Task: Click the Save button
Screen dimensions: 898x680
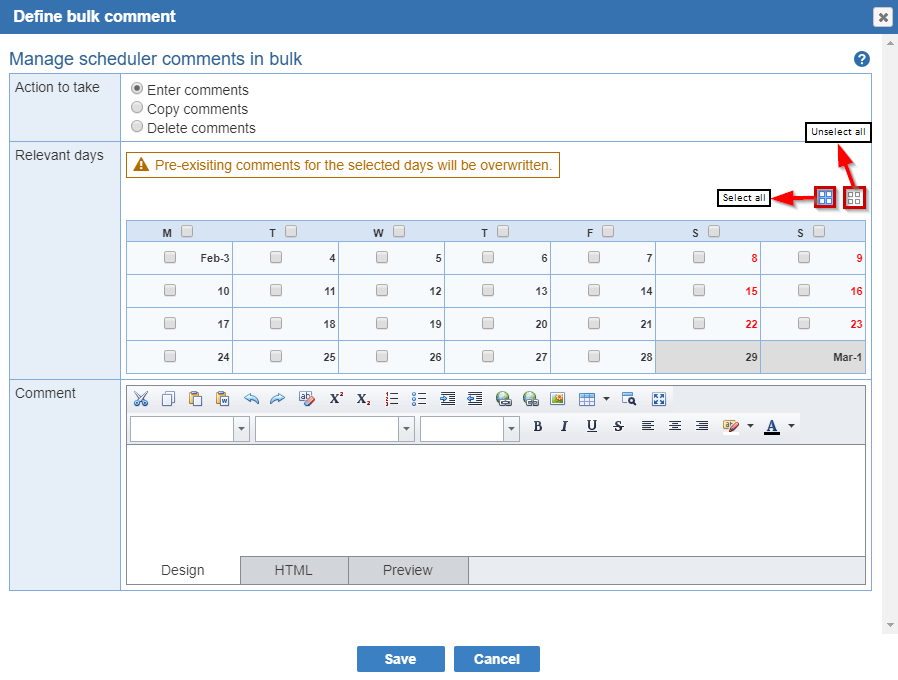Action: (x=400, y=659)
